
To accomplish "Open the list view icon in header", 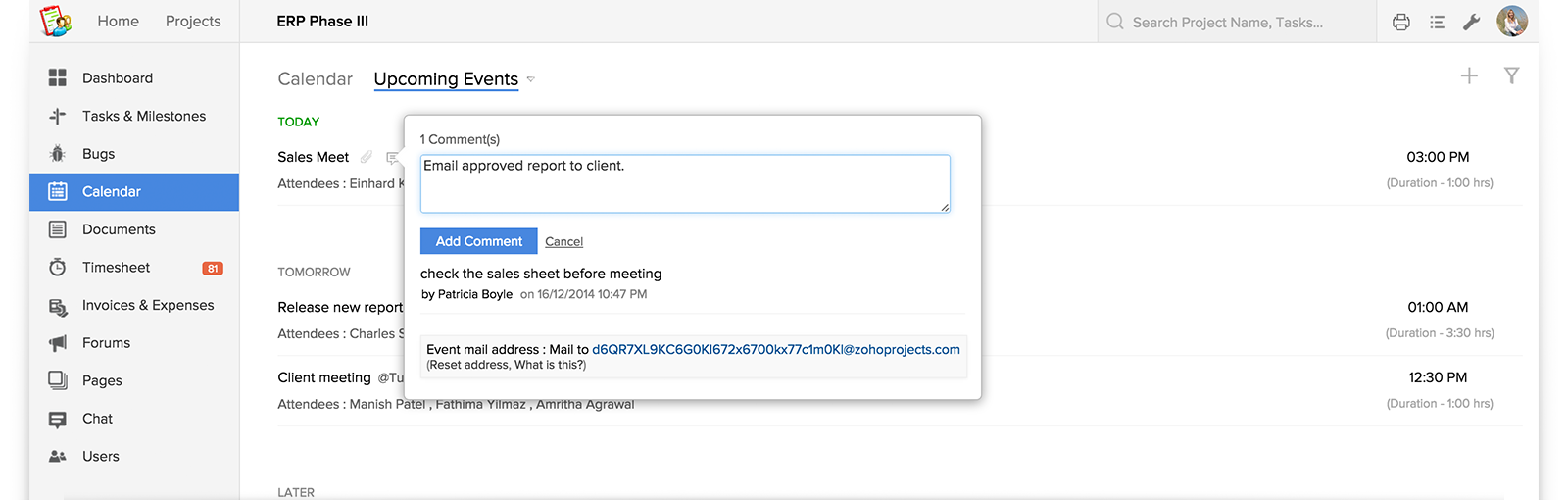I will pos(1437,22).
